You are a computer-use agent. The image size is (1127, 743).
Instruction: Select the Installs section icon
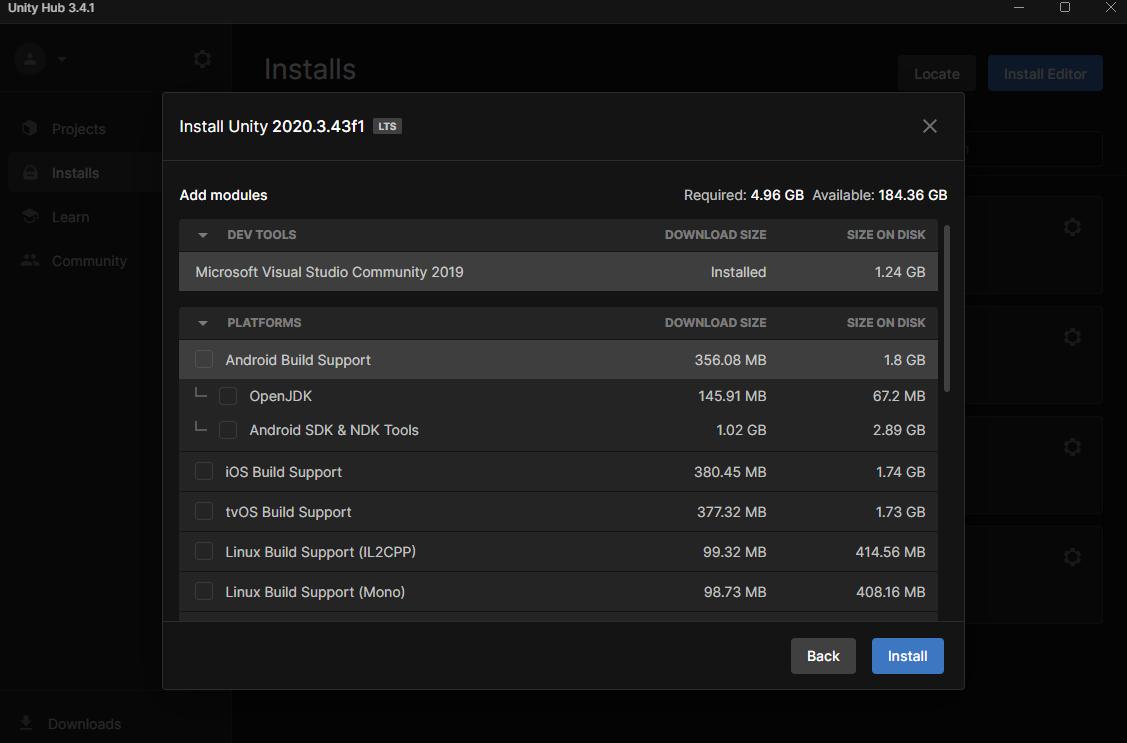coord(29,172)
